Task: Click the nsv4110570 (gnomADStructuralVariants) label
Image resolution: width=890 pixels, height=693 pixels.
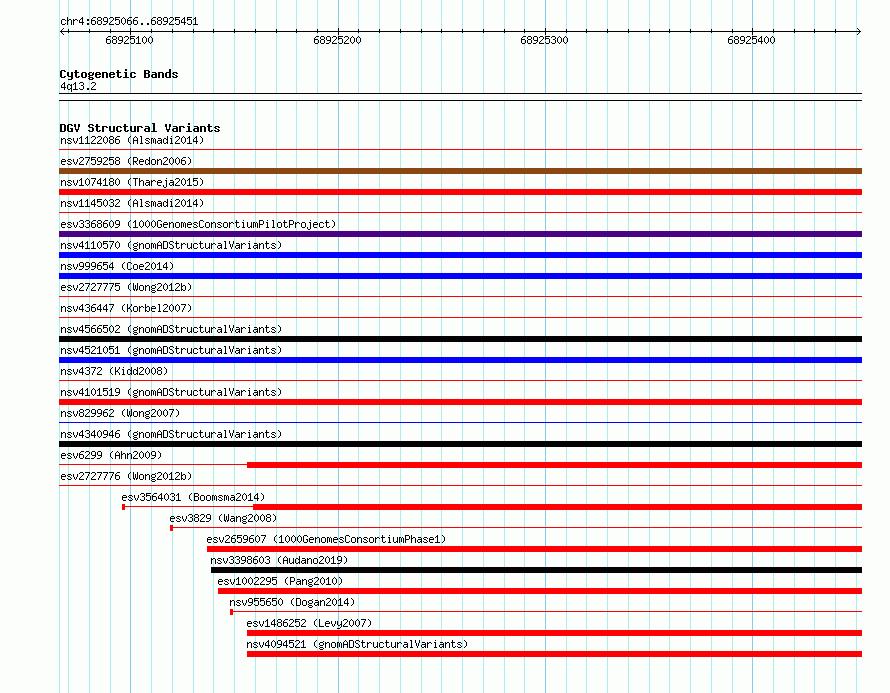Action: click(x=171, y=245)
